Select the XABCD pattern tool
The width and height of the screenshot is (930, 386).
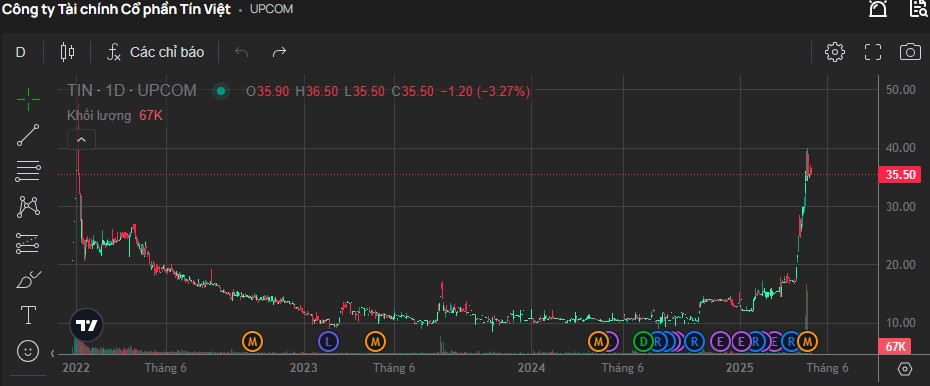point(28,206)
